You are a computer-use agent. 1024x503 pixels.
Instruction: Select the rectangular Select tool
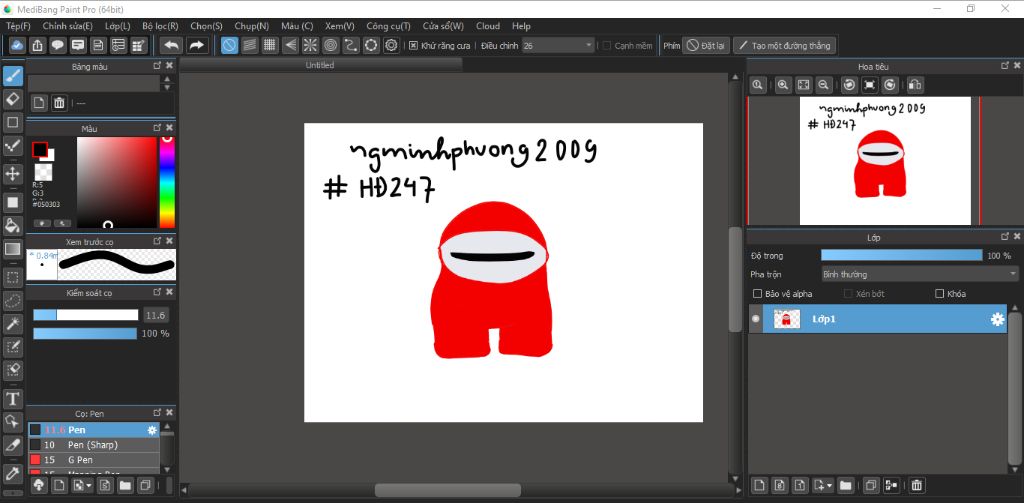(x=12, y=277)
